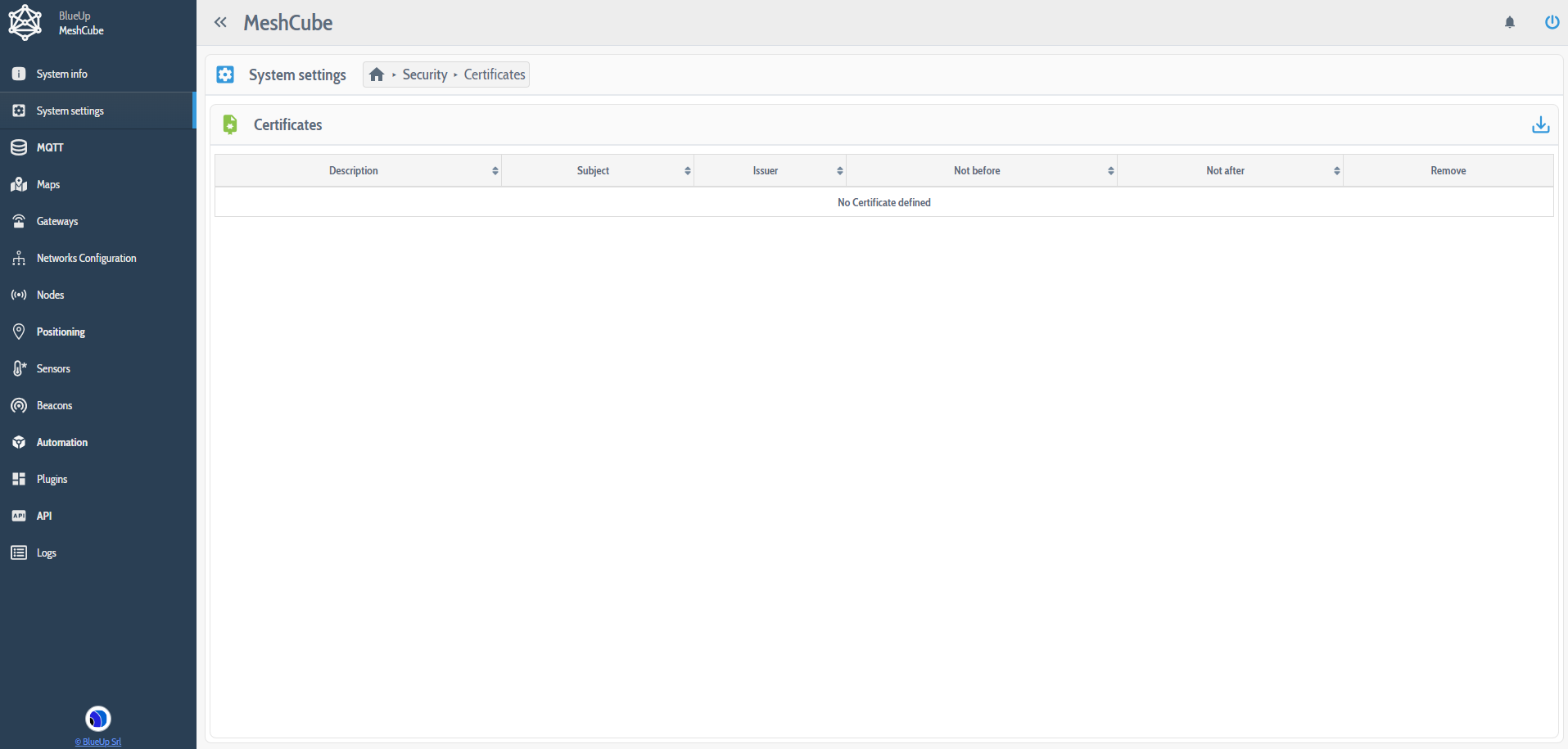The height and width of the screenshot is (749, 1568).
Task: Click the green Certificates file icon
Action: tap(230, 124)
